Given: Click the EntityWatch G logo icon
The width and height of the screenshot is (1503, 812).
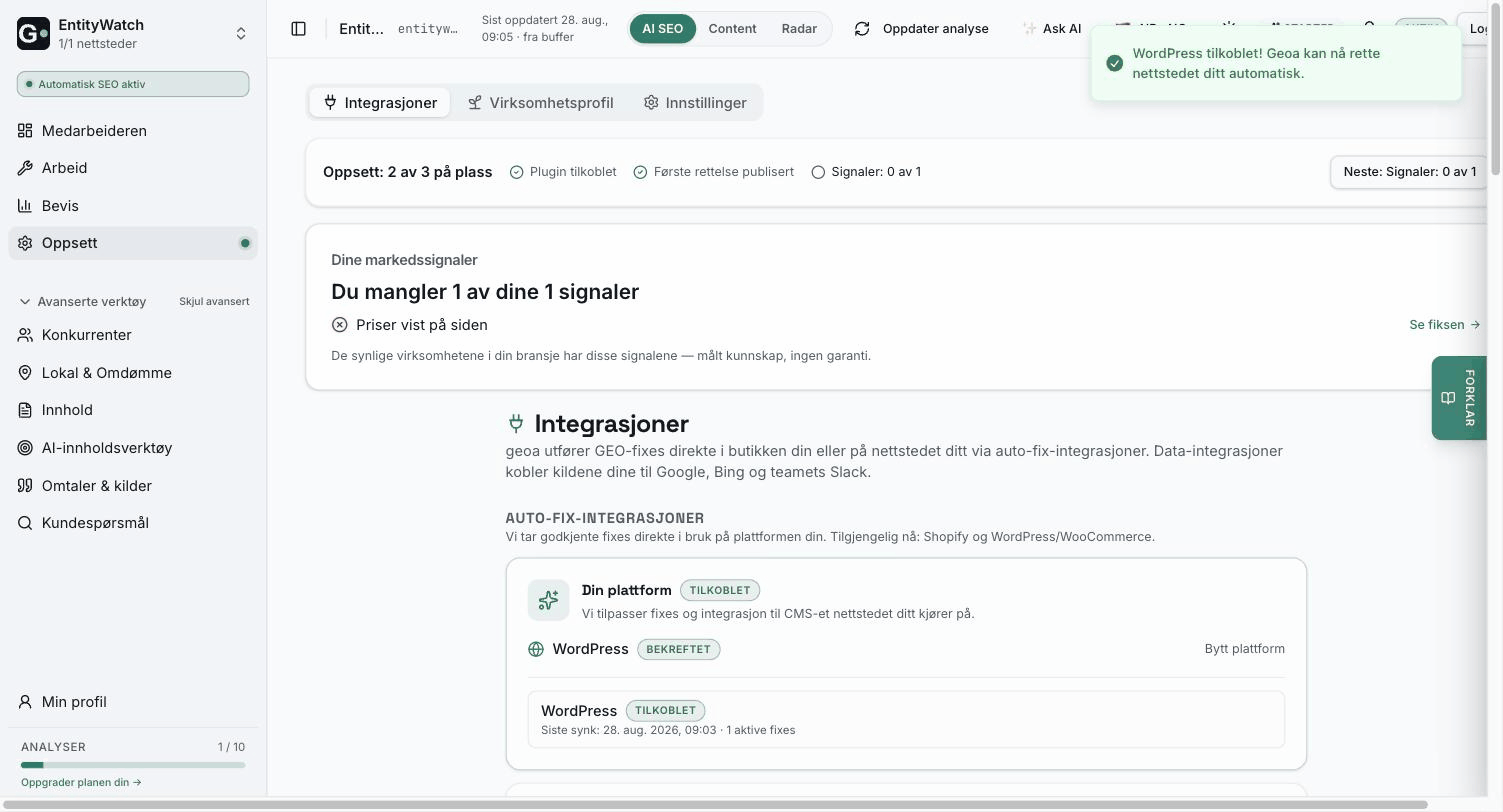Looking at the screenshot, I should pyautogui.click(x=33, y=34).
